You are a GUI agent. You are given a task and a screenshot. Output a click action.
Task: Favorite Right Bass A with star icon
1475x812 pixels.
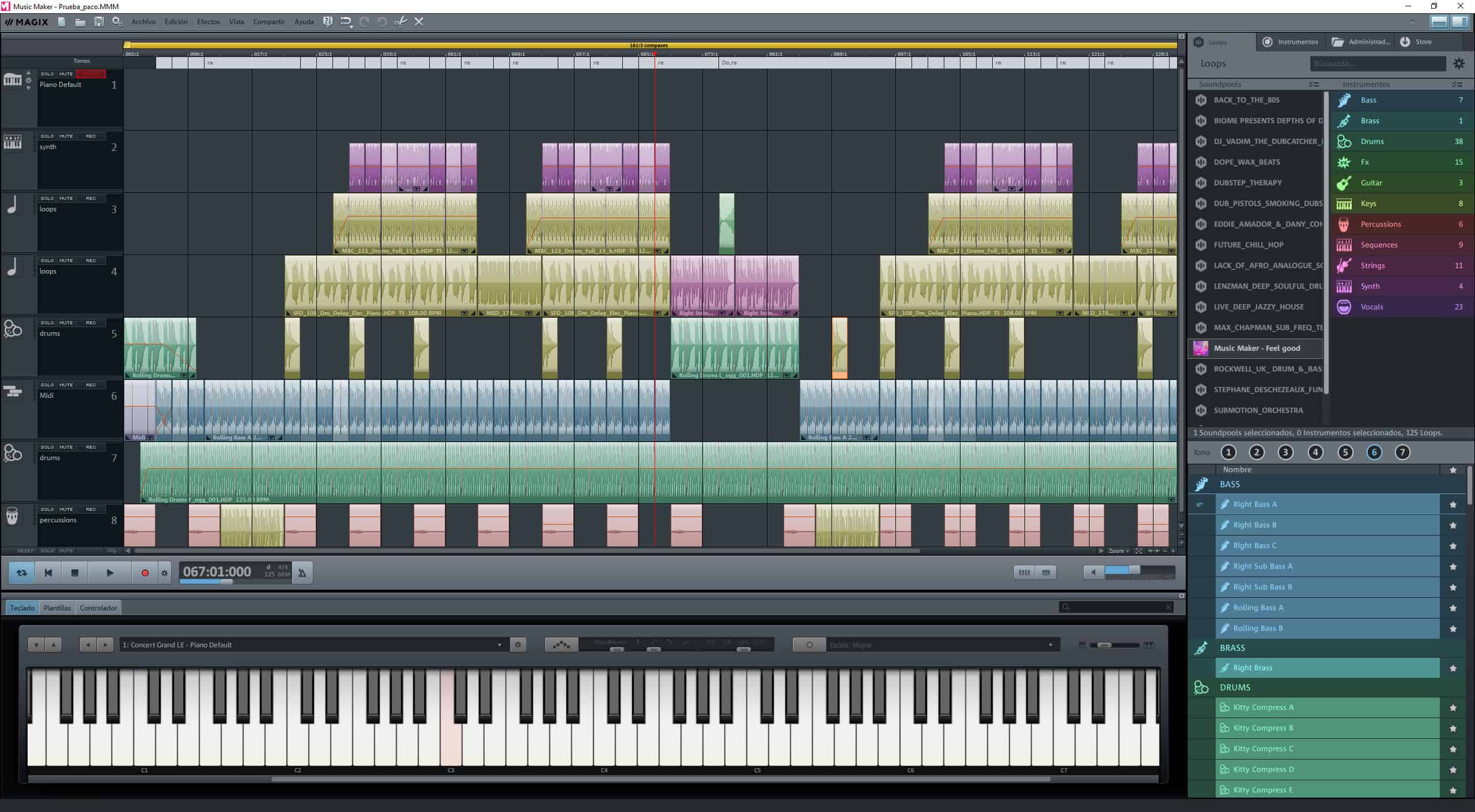[1453, 504]
